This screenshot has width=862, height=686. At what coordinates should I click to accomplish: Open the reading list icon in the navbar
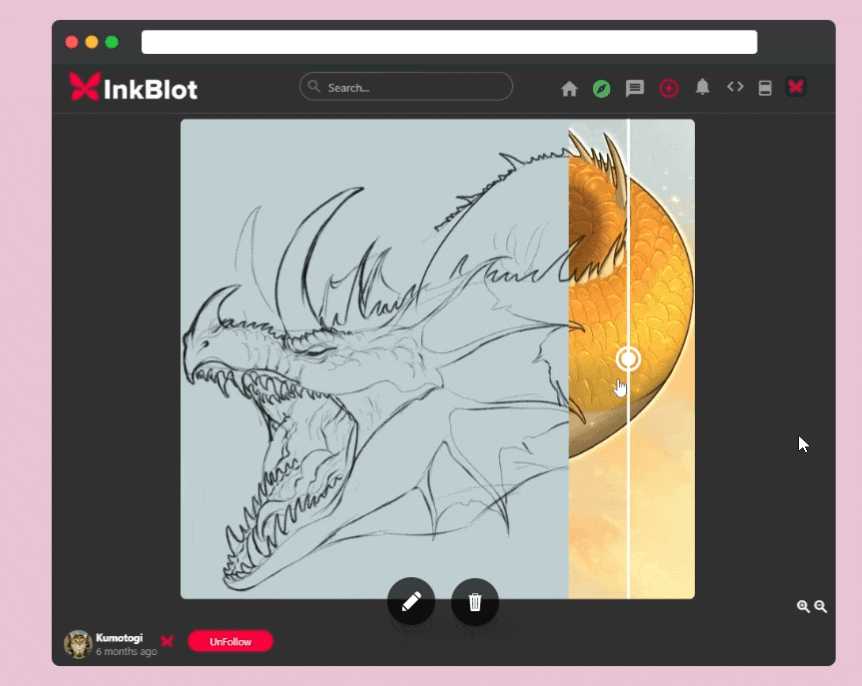click(x=766, y=88)
